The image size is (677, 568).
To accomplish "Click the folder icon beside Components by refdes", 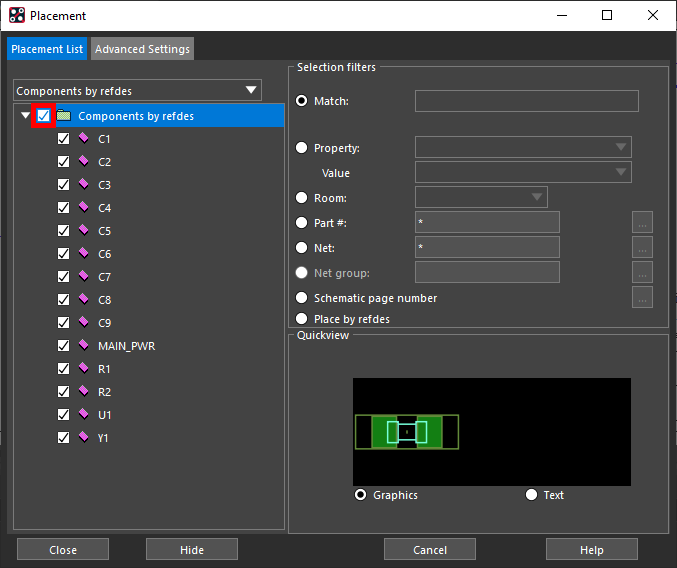I will (64, 116).
